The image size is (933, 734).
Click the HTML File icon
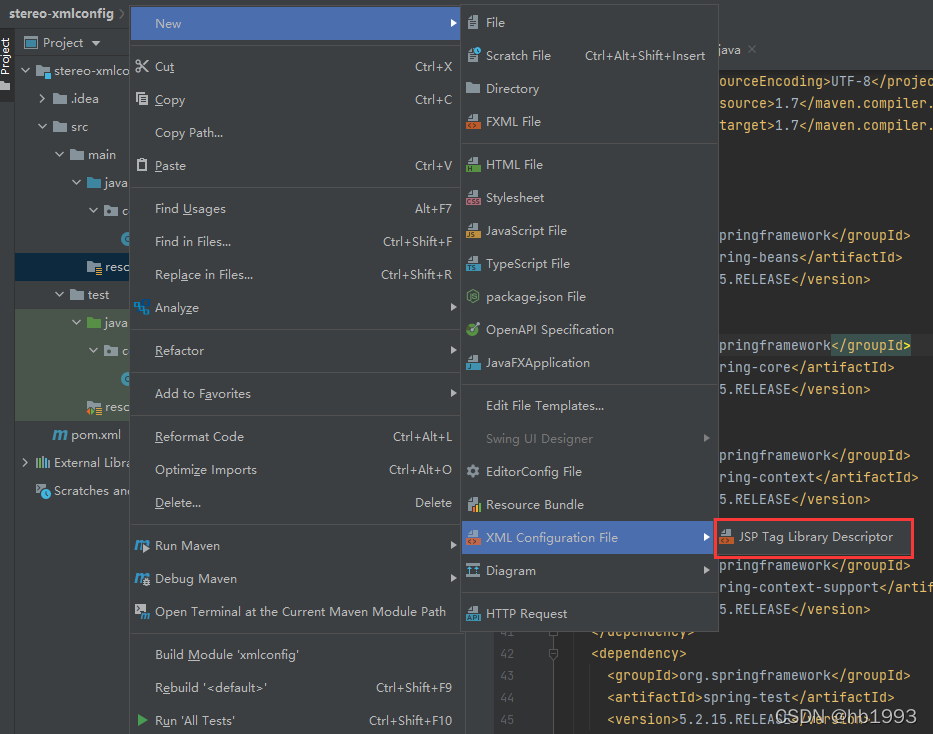coord(473,164)
